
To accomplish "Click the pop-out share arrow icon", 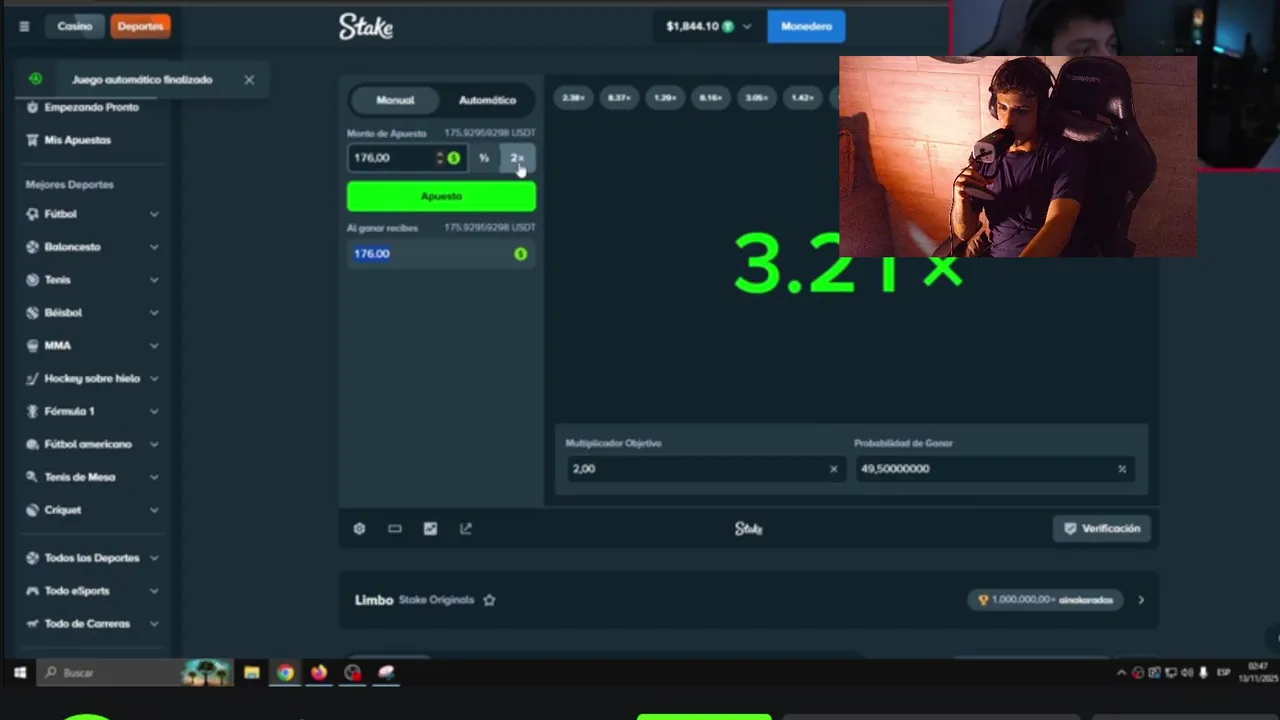I will (x=466, y=529).
